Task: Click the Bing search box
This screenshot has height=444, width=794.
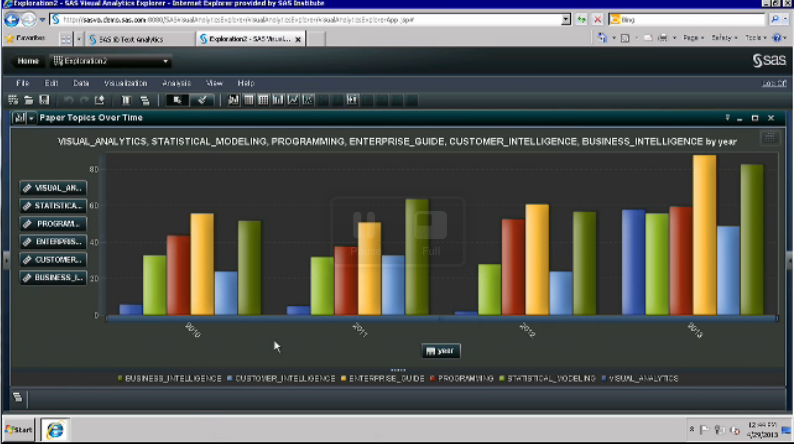Action: point(687,20)
